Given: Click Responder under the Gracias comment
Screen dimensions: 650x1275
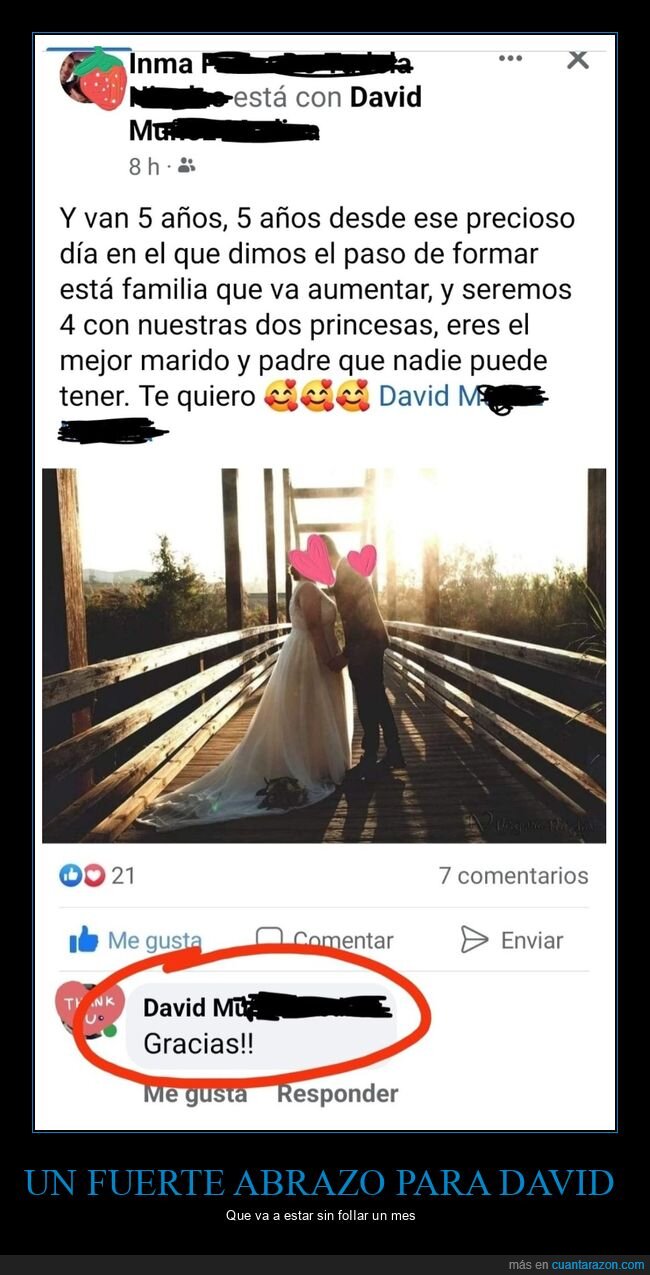Looking at the screenshot, I should click(337, 1094).
